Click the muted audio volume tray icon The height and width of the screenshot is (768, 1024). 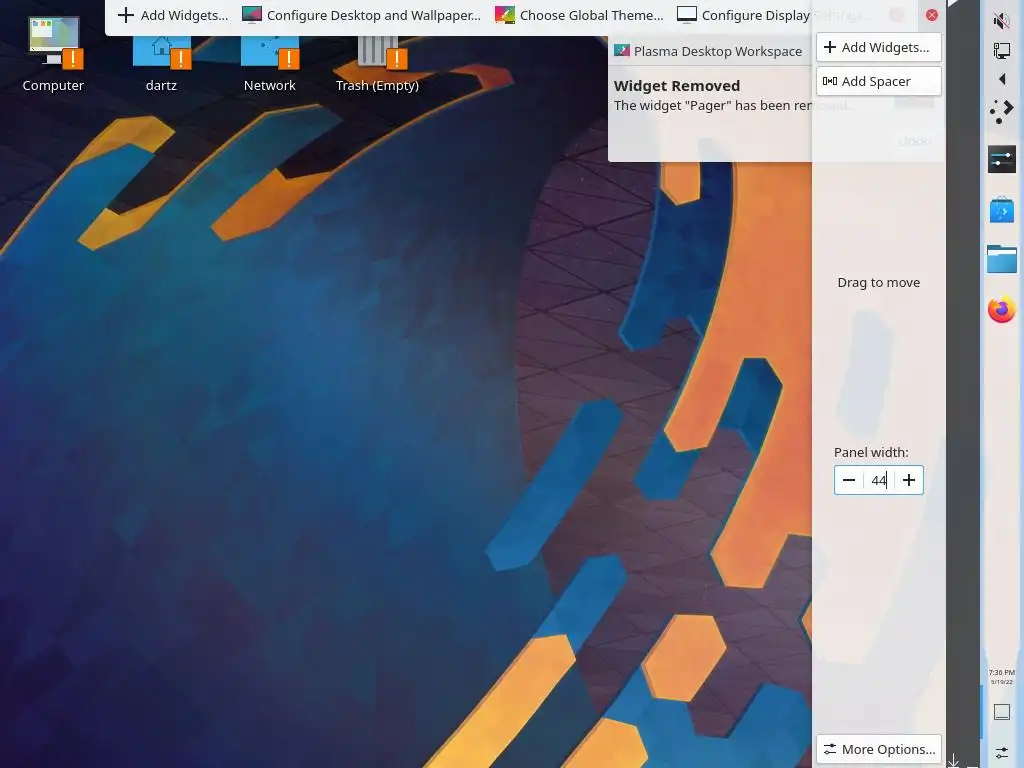pyautogui.click(x=1001, y=21)
